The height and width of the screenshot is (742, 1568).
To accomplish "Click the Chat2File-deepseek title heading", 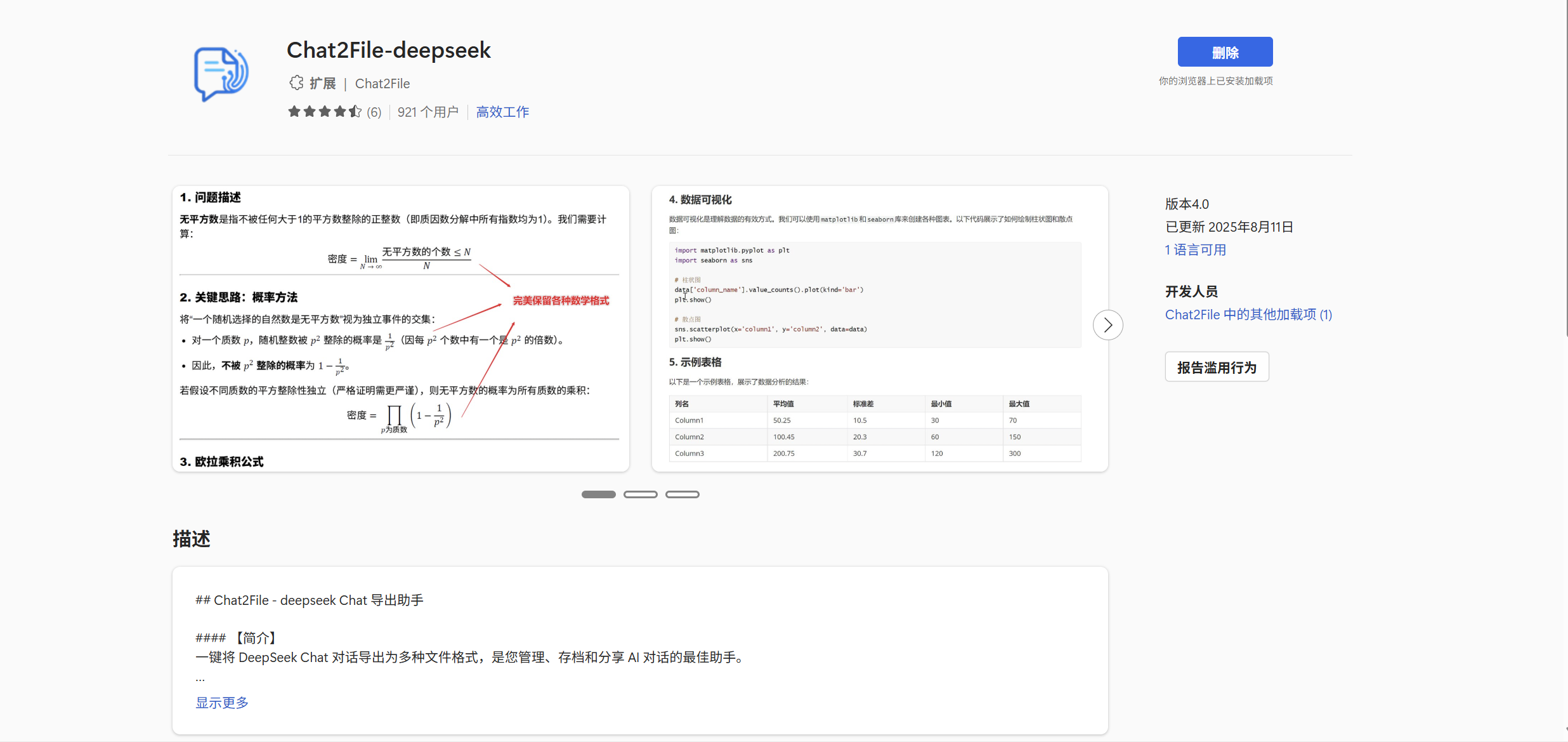I will tap(389, 50).
